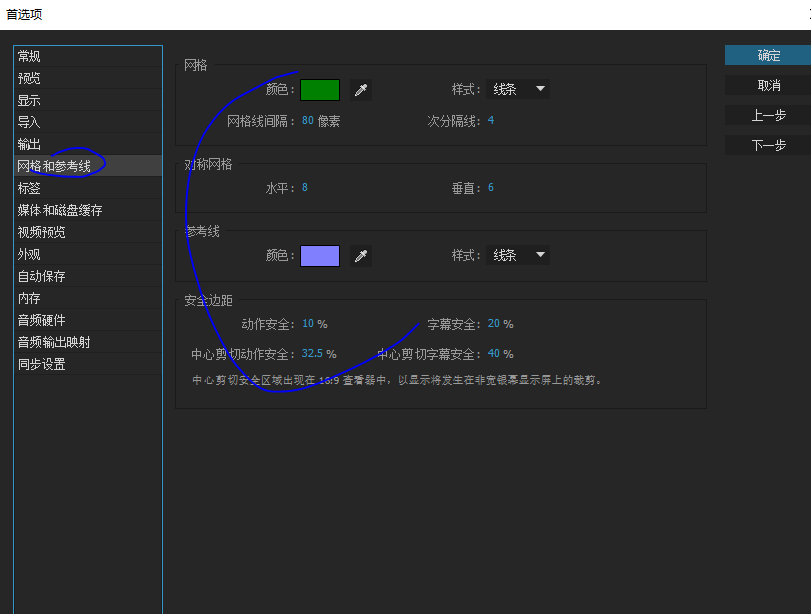
Task: Go back using the 上一步 button
Action: (765, 115)
